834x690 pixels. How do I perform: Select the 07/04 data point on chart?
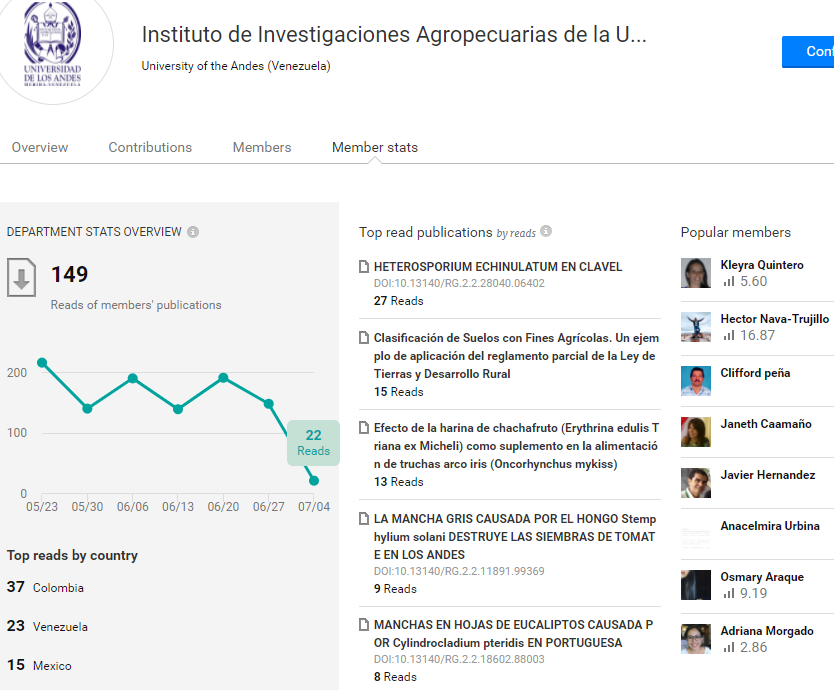tap(314, 480)
